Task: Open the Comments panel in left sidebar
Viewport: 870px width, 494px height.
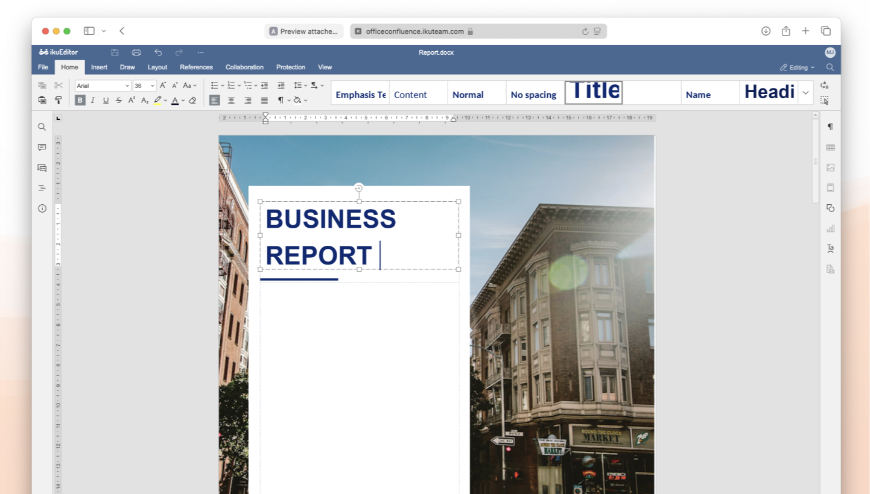Action: pyautogui.click(x=42, y=147)
